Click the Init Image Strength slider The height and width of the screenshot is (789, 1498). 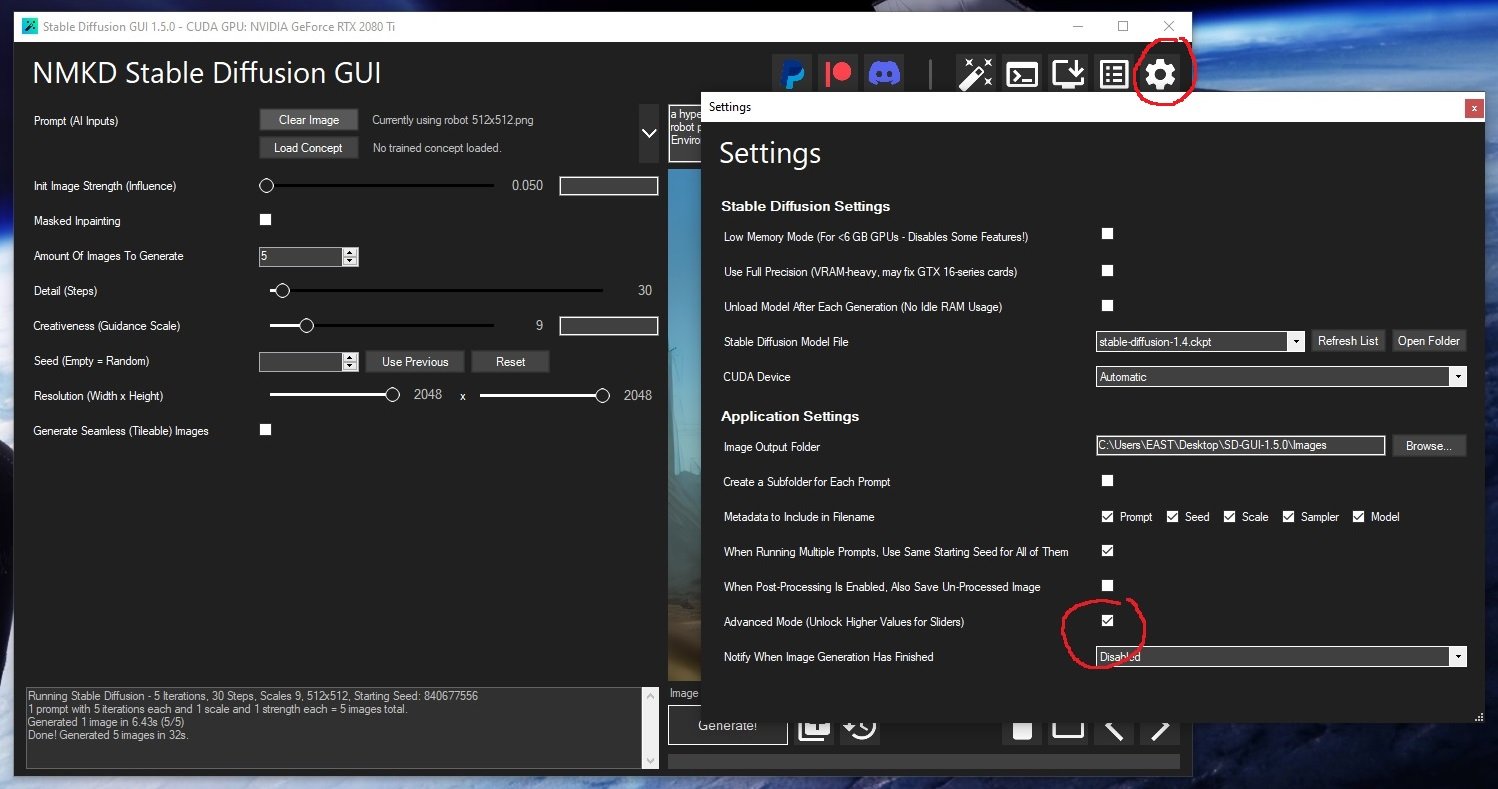pos(377,186)
